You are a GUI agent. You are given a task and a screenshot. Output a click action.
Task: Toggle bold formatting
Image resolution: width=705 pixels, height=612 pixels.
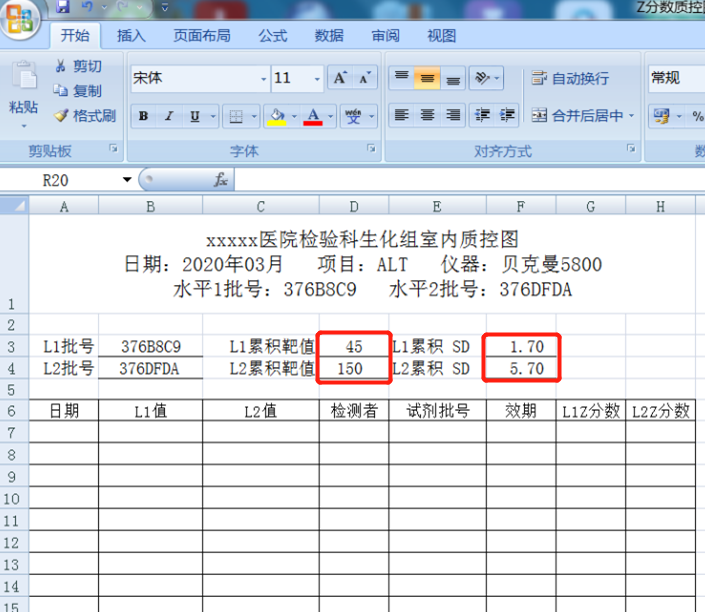coord(143,116)
